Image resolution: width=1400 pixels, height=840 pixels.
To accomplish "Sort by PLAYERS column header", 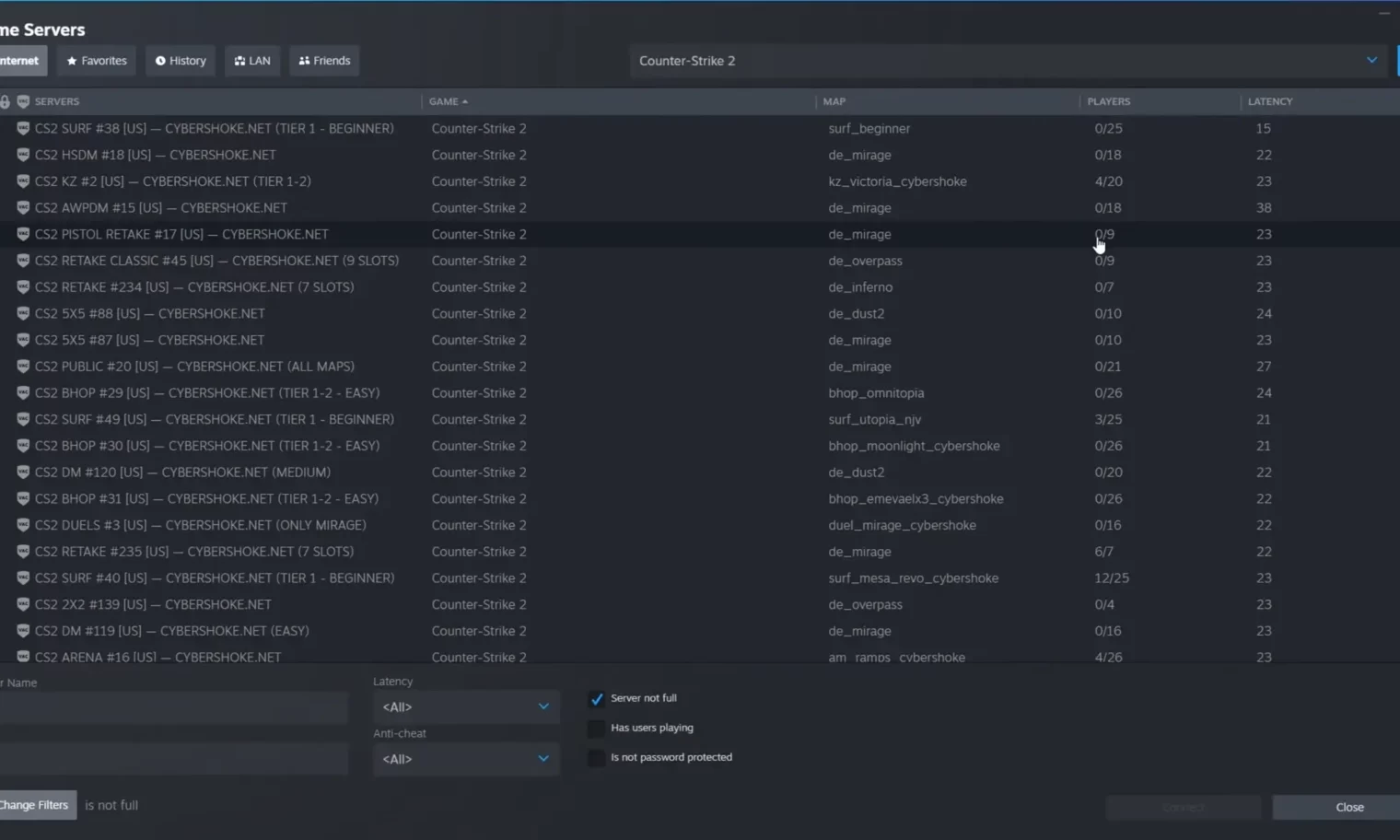I will point(1109,101).
